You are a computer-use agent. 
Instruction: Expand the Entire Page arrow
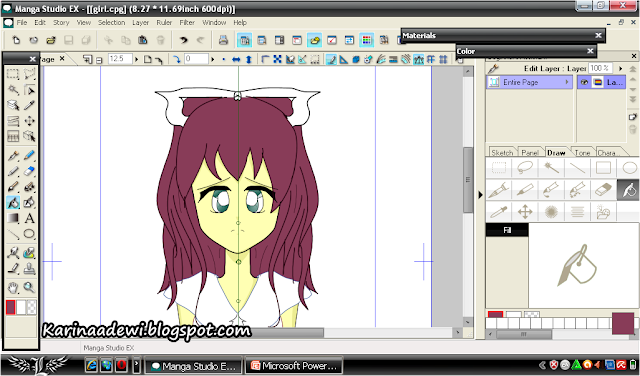[567, 82]
